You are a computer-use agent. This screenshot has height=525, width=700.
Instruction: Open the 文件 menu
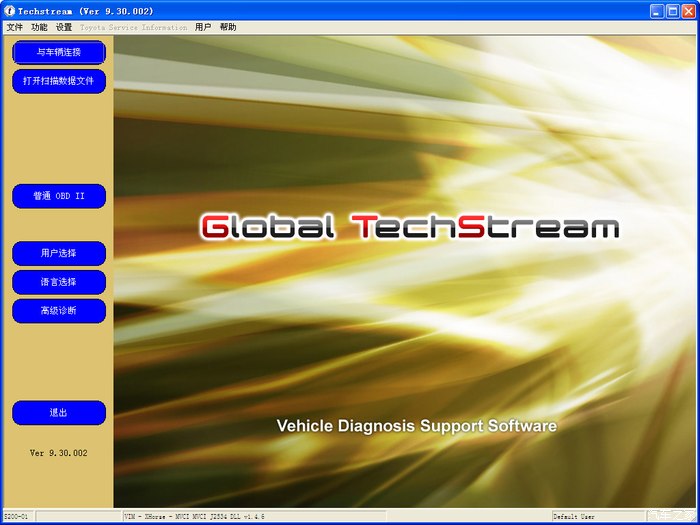(14, 27)
